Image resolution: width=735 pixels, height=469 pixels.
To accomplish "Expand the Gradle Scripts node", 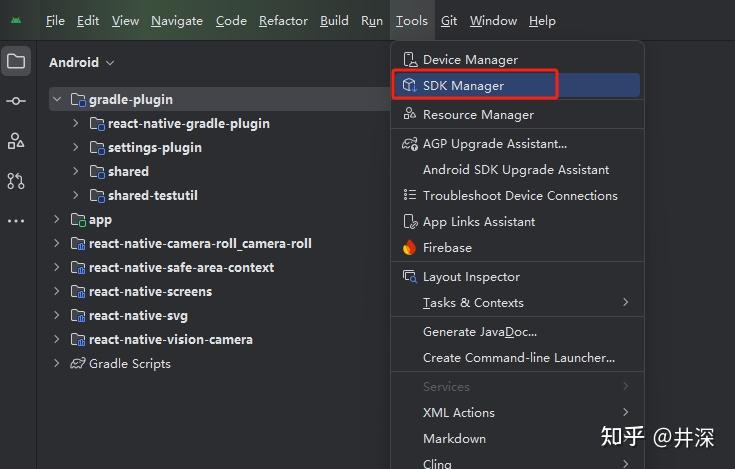I will click(57, 363).
